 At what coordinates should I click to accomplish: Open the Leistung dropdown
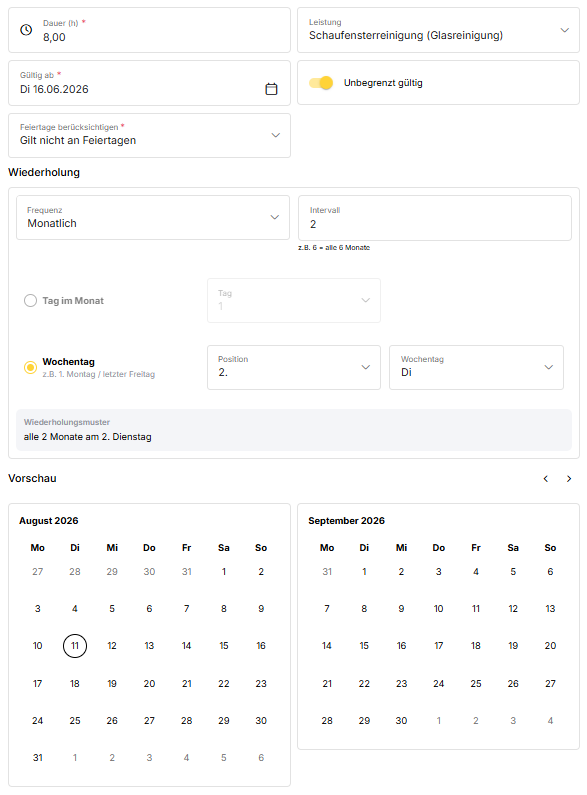[x=438, y=30]
